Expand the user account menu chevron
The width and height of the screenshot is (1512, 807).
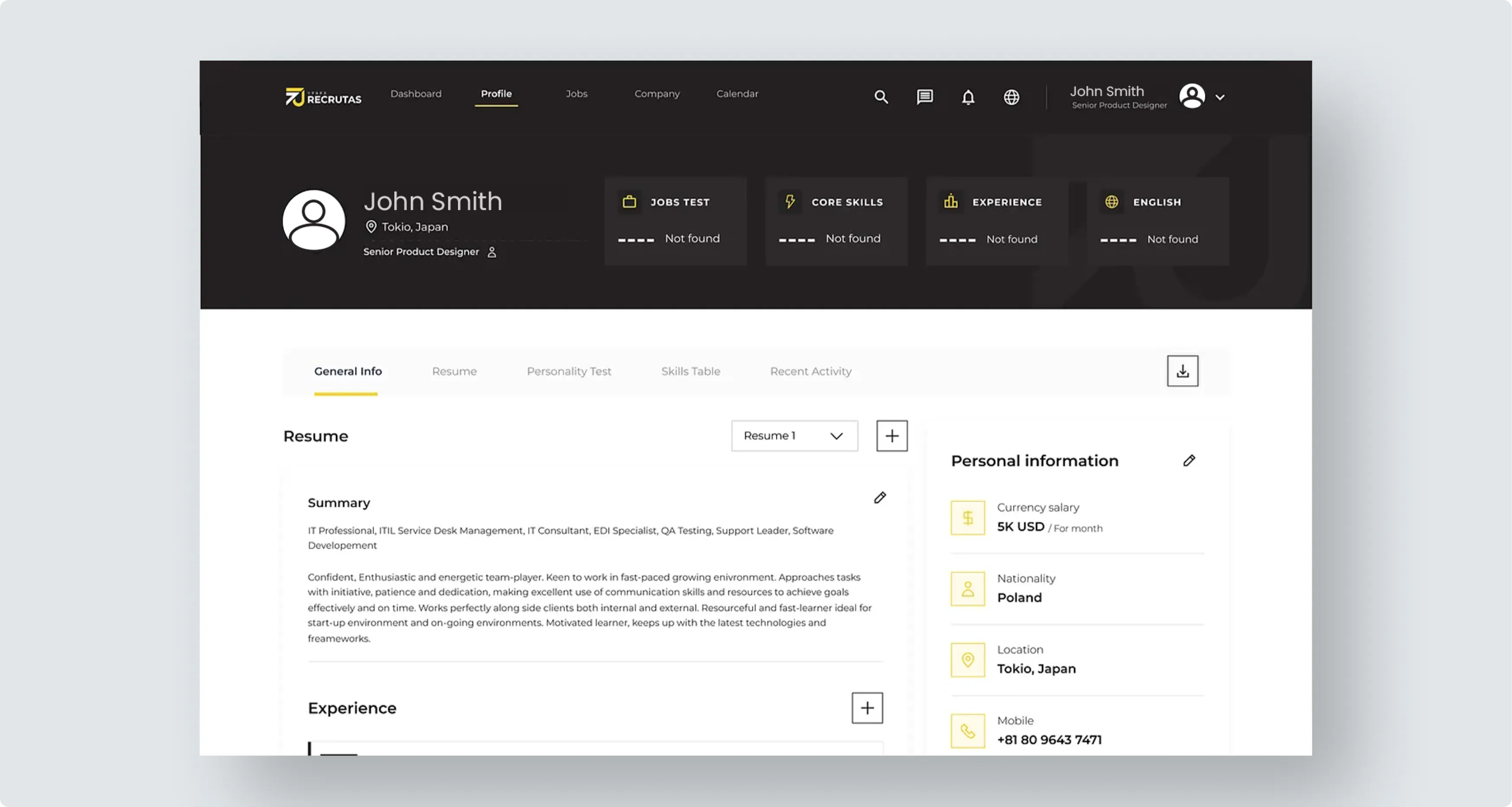(x=1220, y=97)
